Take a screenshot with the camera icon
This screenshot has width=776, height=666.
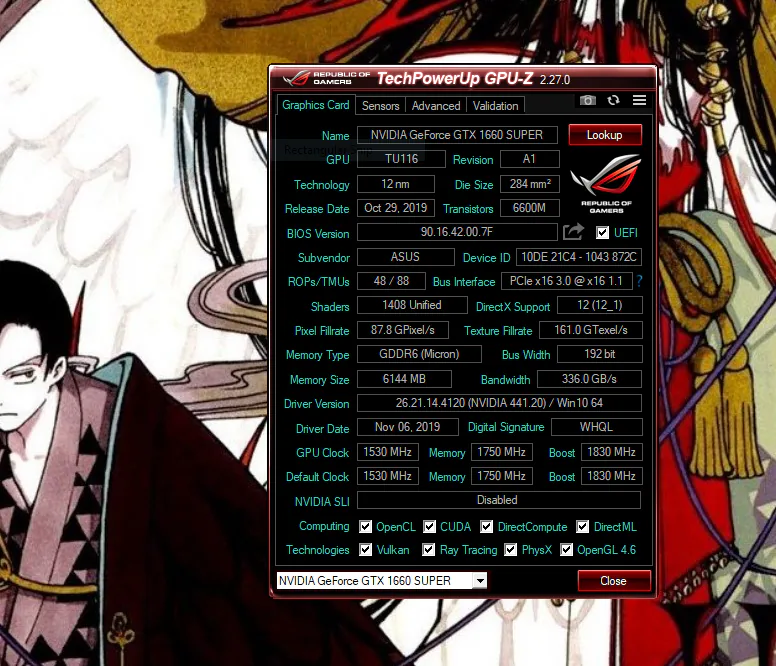click(587, 100)
